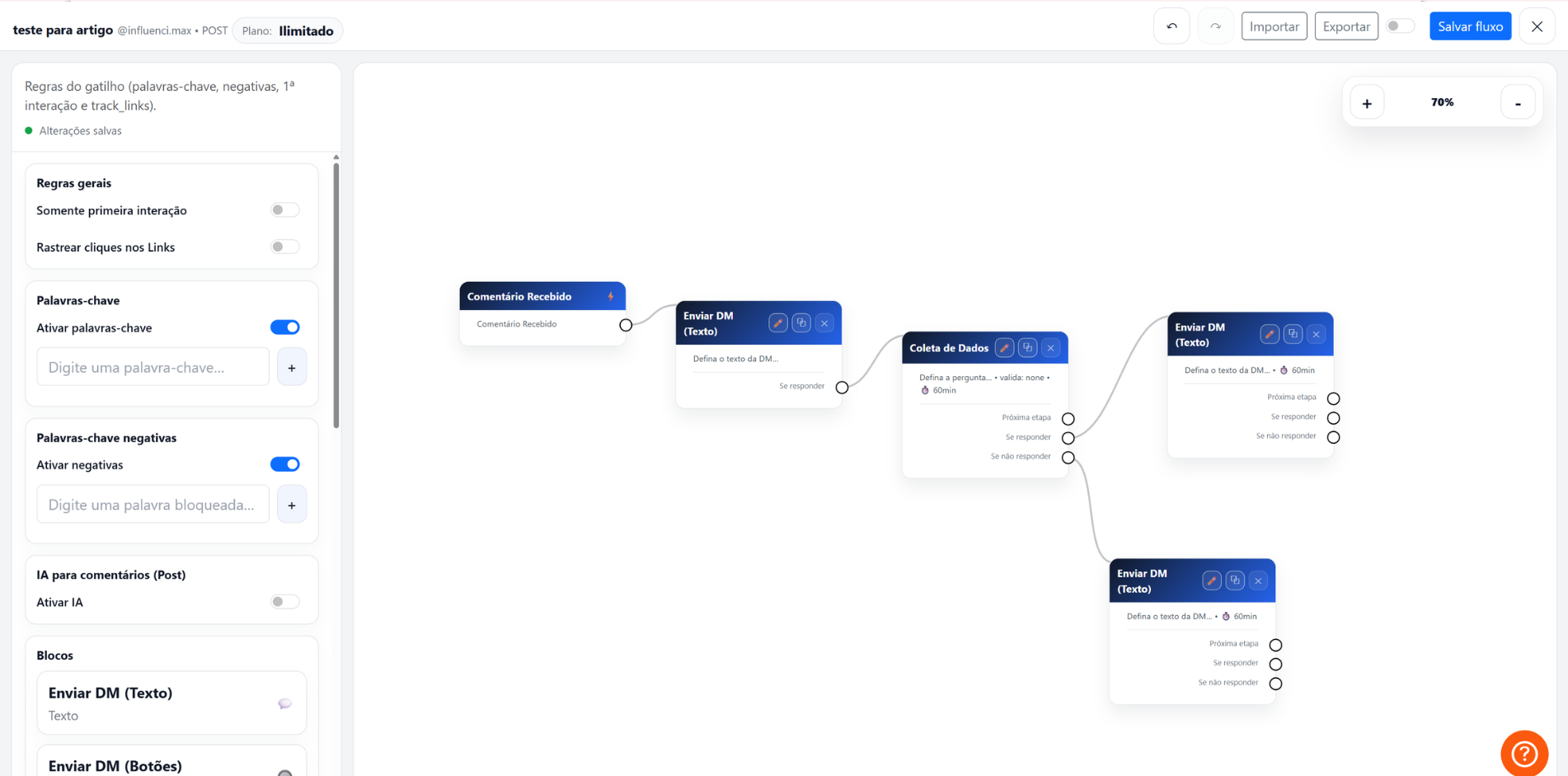
Task: Enable Ativar IA switch
Action: click(x=285, y=602)
